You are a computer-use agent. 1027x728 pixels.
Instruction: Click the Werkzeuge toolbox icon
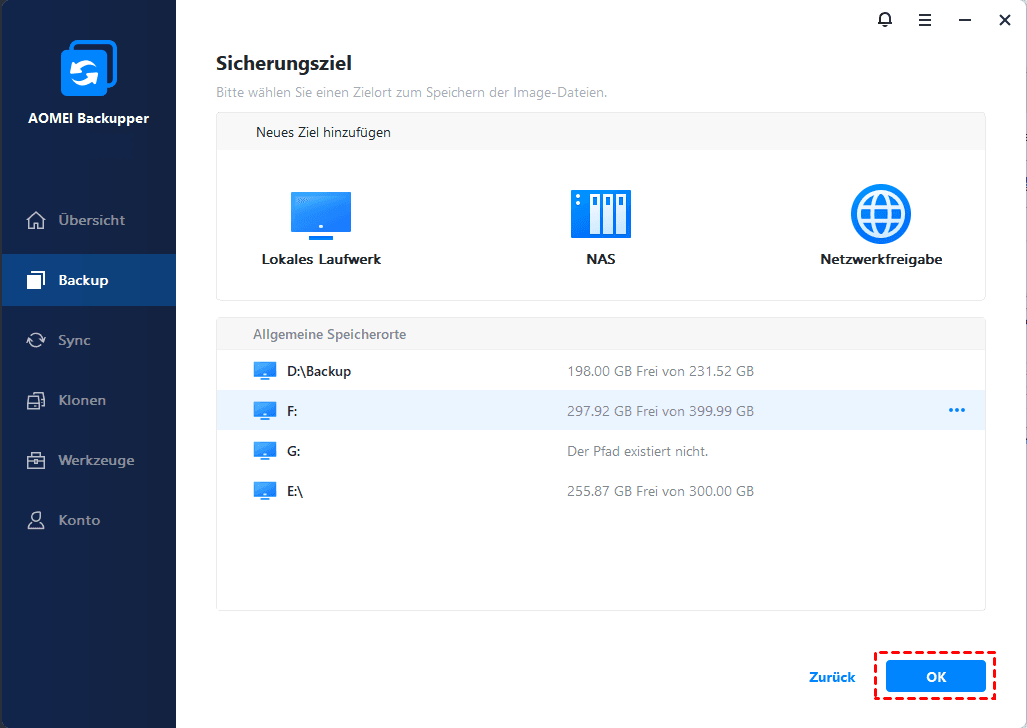36,461
